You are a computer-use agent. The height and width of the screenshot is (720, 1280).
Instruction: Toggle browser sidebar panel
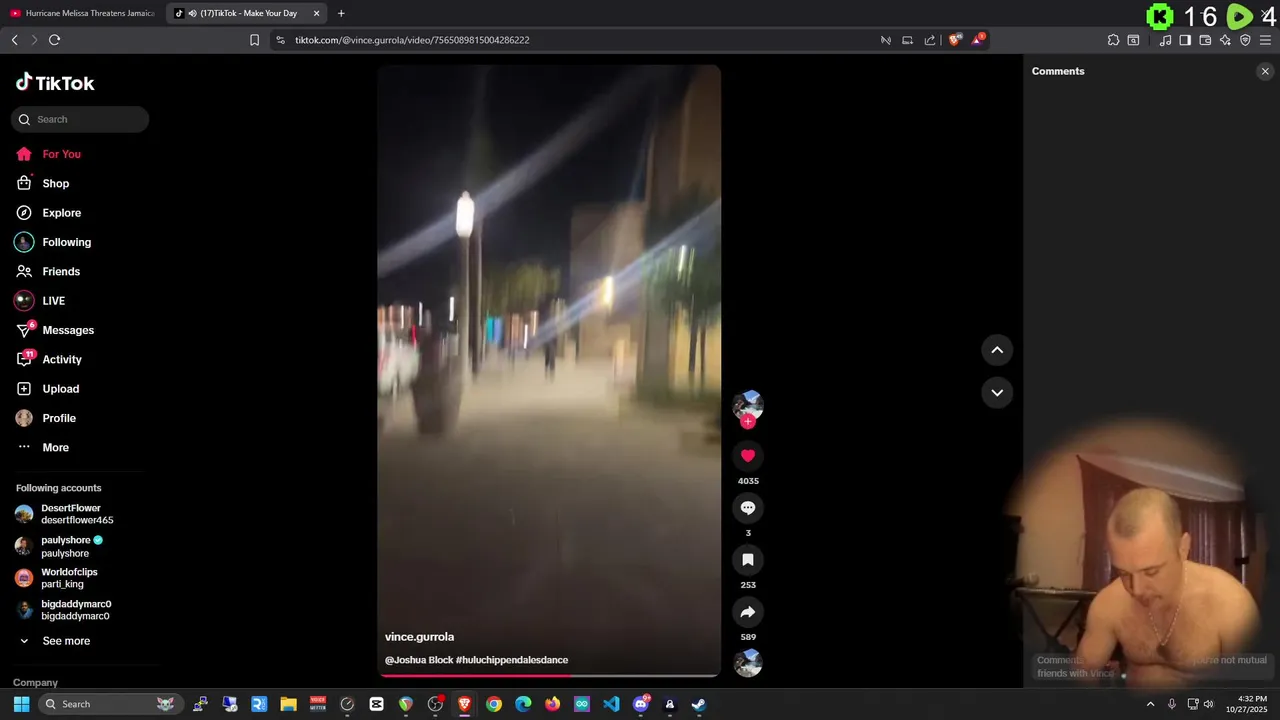pos(1185,40)
